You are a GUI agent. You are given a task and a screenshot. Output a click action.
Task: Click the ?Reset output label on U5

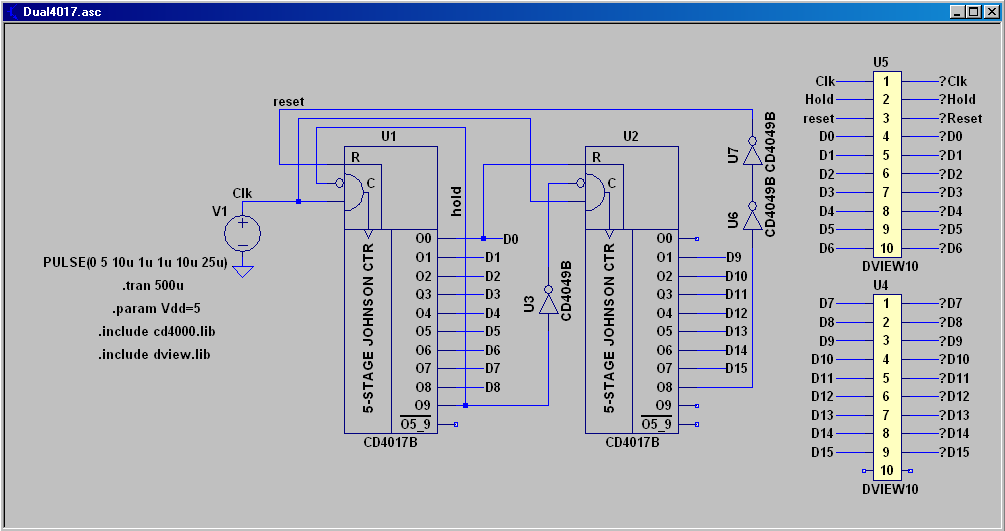[961, 119]
